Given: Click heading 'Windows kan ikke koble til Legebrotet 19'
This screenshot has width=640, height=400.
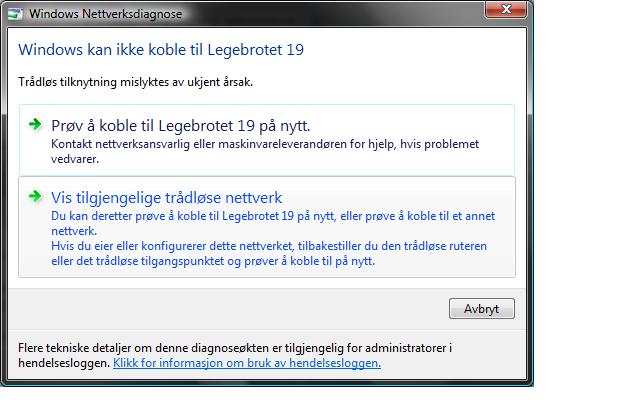Looking at the screenshot, I should [x=161, y=50].
